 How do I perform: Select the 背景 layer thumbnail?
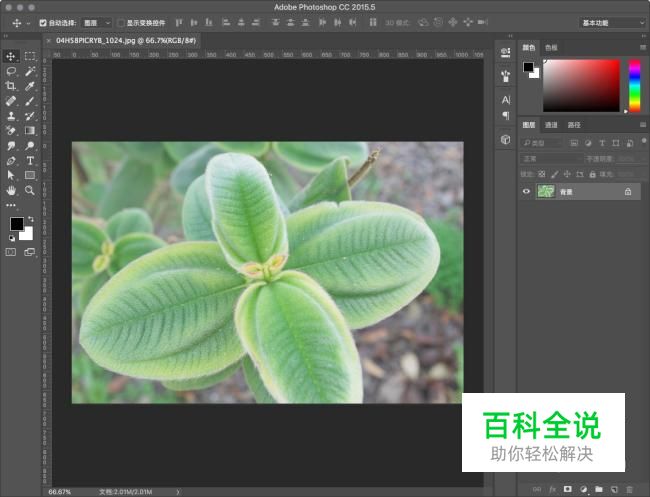[x=546, y=191]
